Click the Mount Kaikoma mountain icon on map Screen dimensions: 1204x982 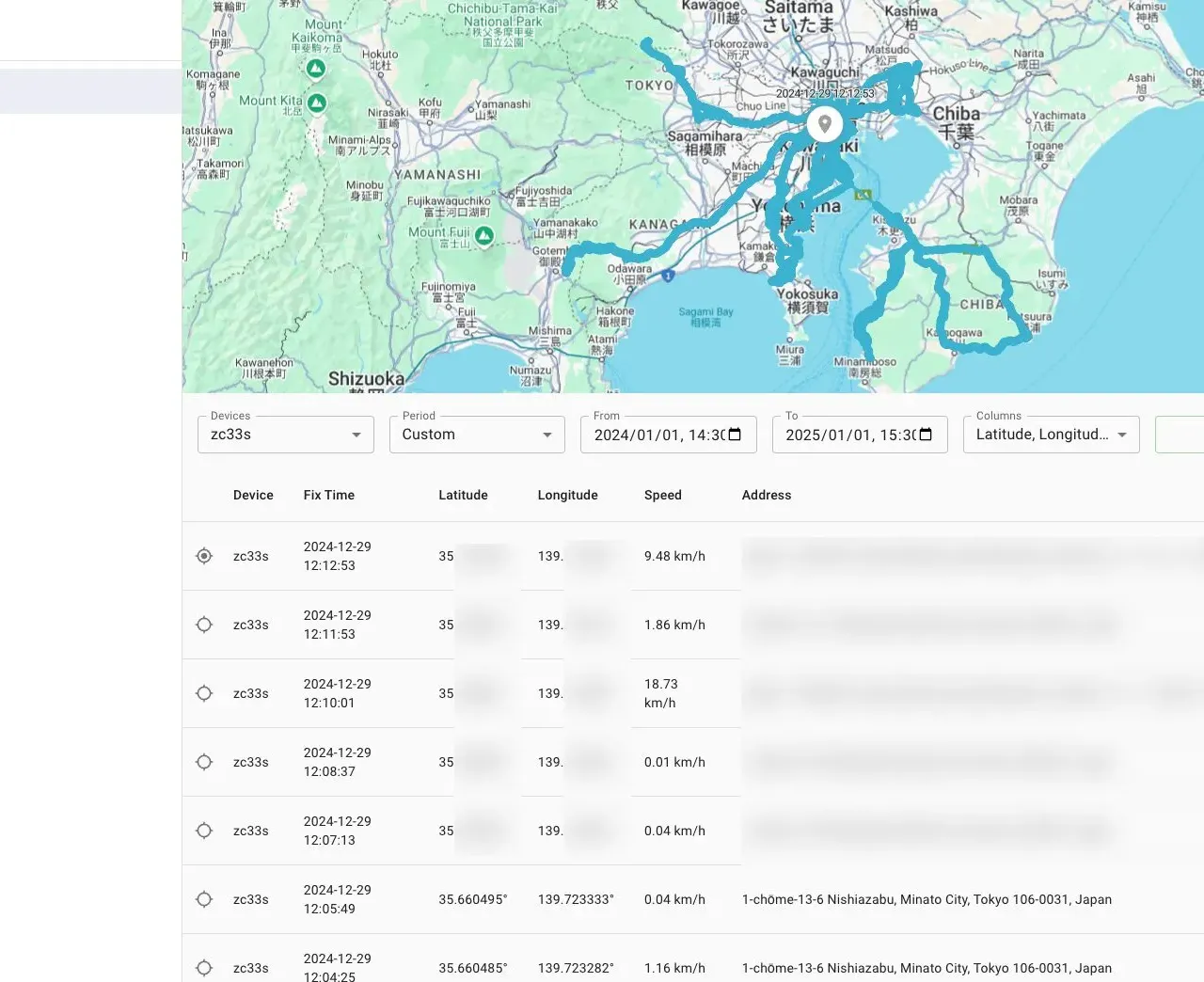316,69
